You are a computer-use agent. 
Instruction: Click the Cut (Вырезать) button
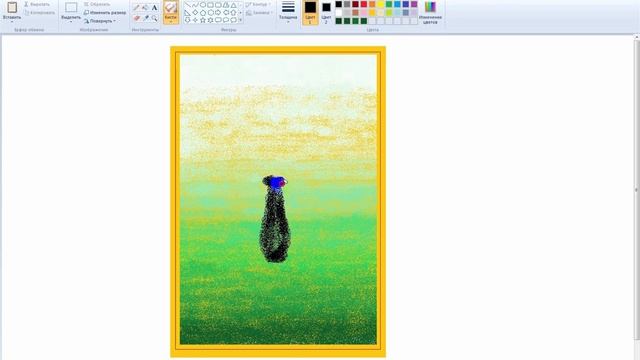(x=37, y=4)
